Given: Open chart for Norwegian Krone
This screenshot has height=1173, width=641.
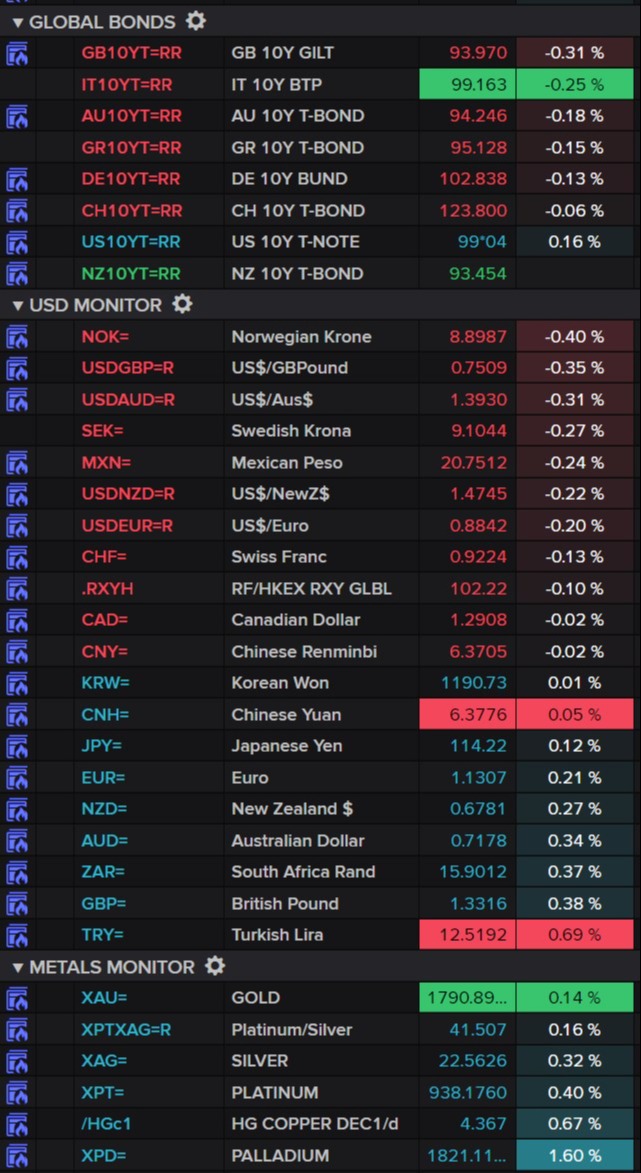Looking at the screenshot, I should 15,337.
